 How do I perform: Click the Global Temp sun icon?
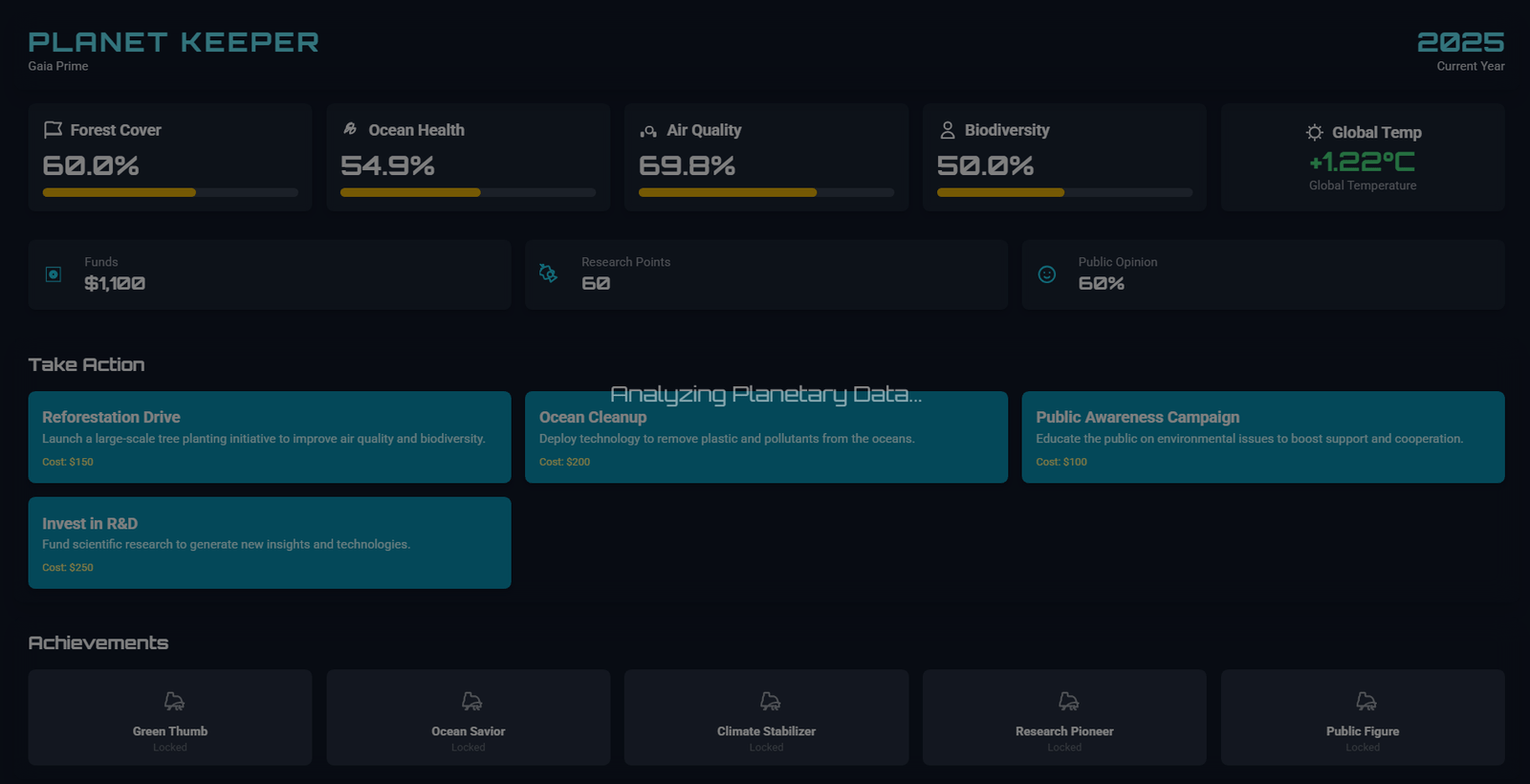click(1315, 133)
